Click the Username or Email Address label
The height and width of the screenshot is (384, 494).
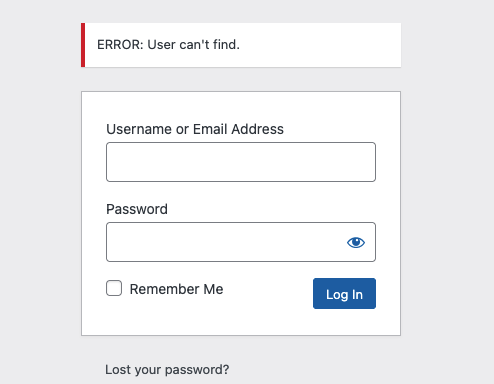(195, 129)
